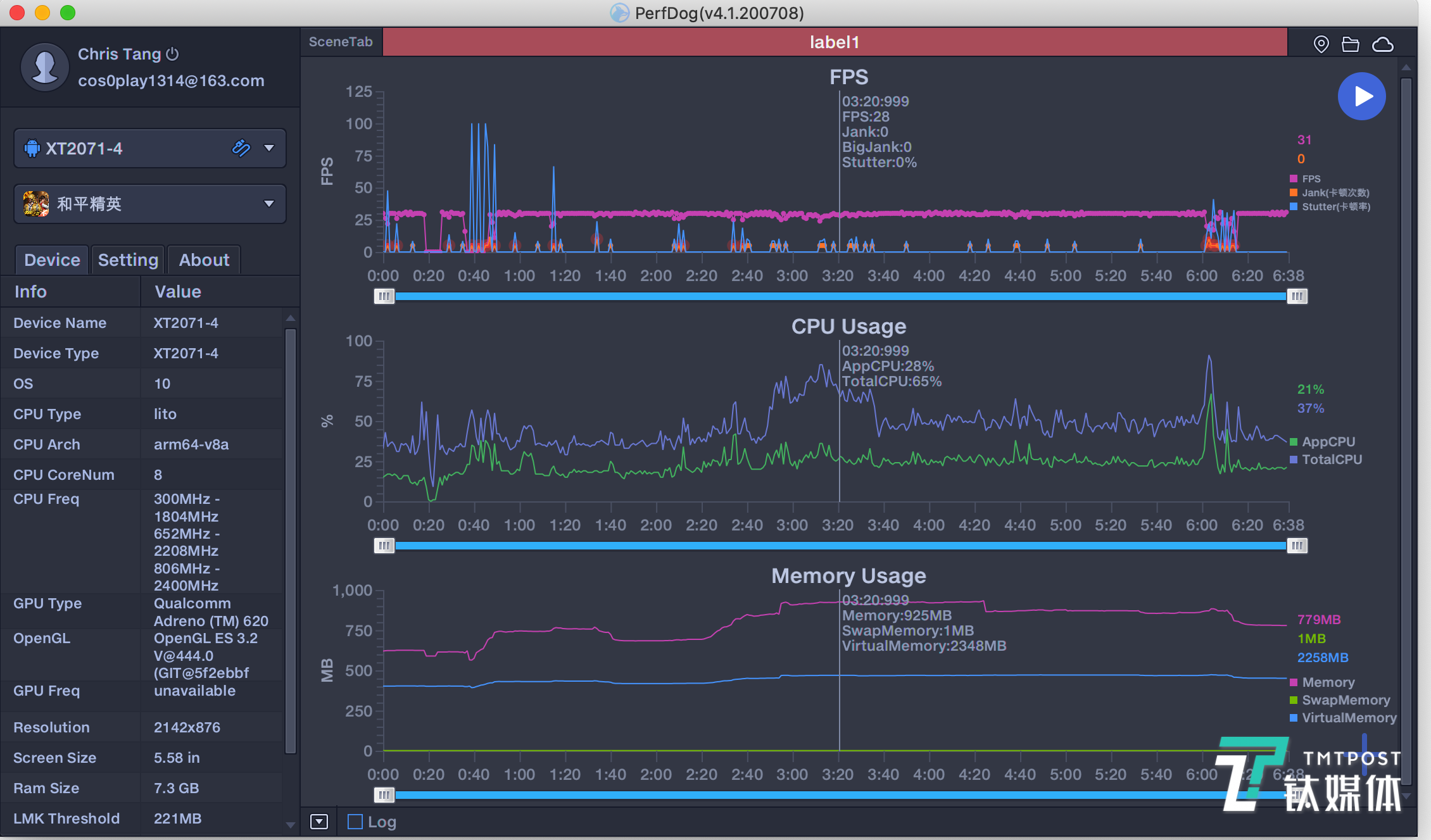Screen dimensions: 1431x840
Task: Click the Android icon next to XT2071-4
Action: point(32,148)
